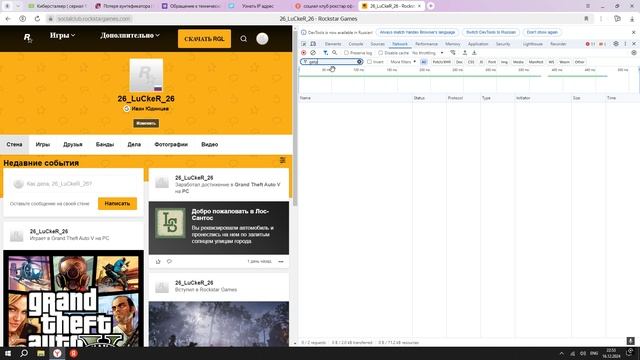Select the All request type filter
Screen dimensions: 640x360
[424, 62]
